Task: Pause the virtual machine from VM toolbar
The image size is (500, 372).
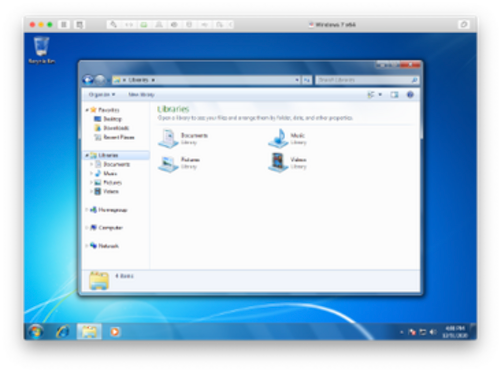Action: (x=64, y=25)
